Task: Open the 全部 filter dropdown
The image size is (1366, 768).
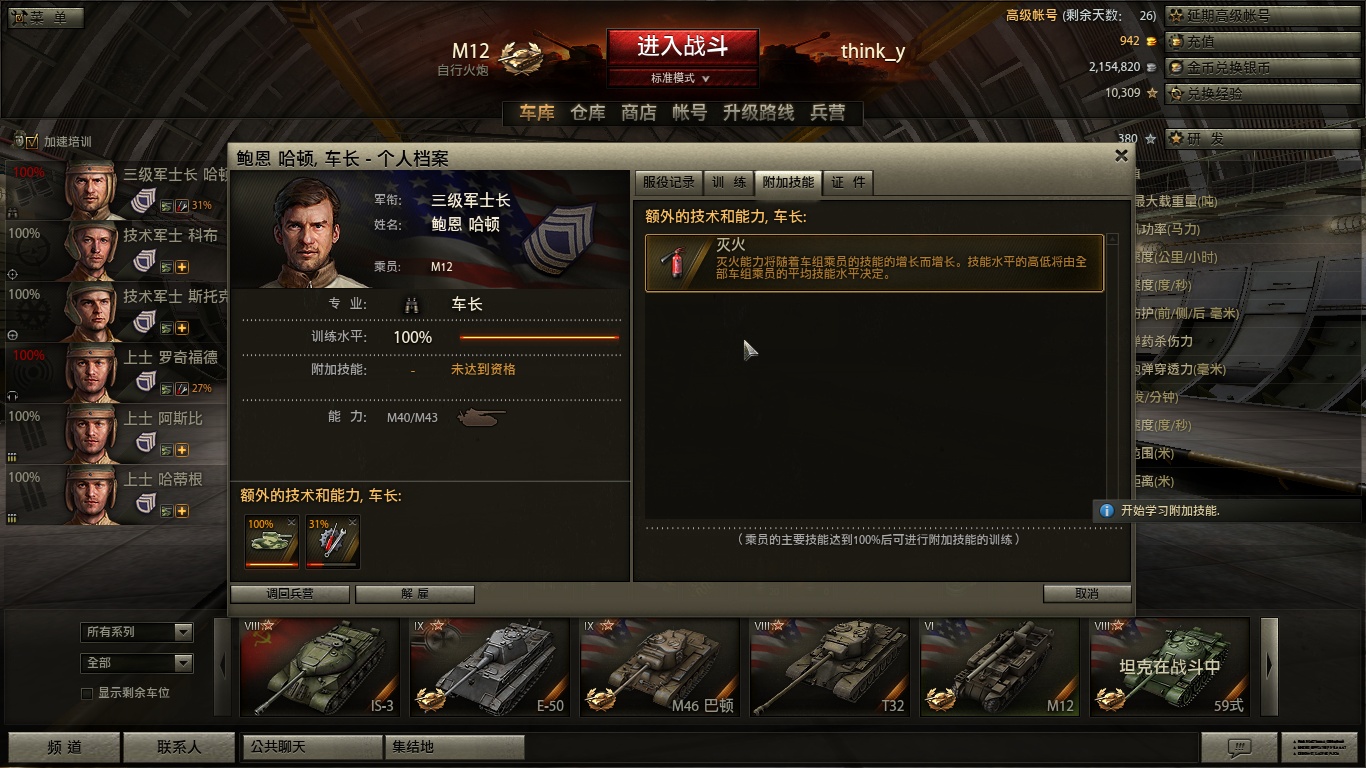Action: click(136, 663)
